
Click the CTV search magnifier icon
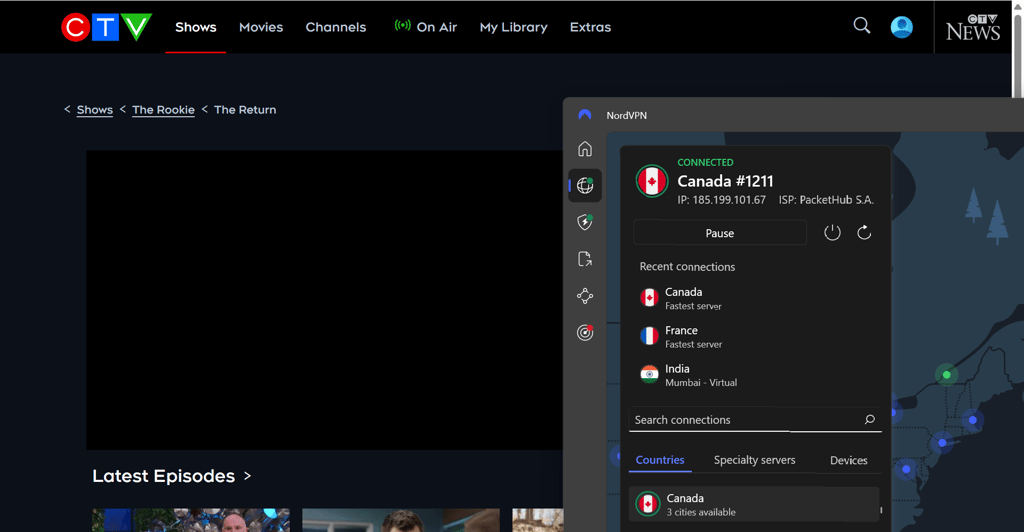[862, 25]
